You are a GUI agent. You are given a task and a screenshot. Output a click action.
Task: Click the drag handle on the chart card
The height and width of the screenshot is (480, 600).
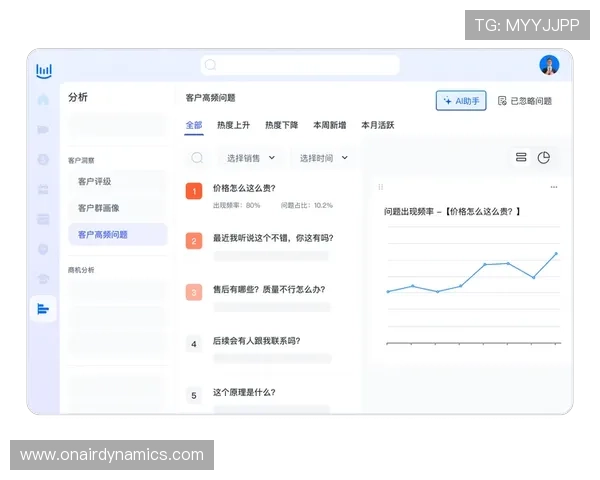tap(380, 187)
